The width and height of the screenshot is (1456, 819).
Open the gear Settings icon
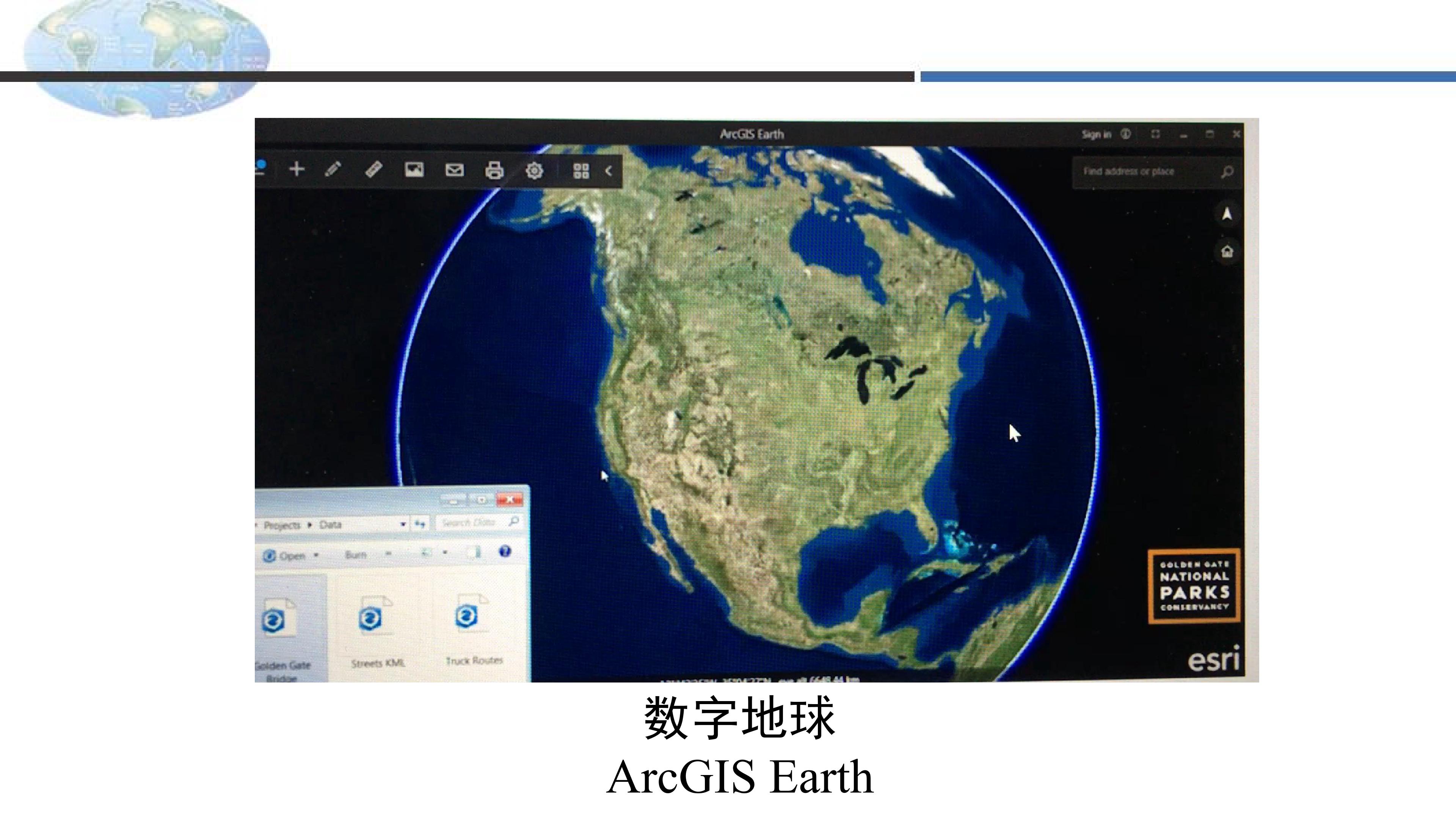(x=534, y=171)
